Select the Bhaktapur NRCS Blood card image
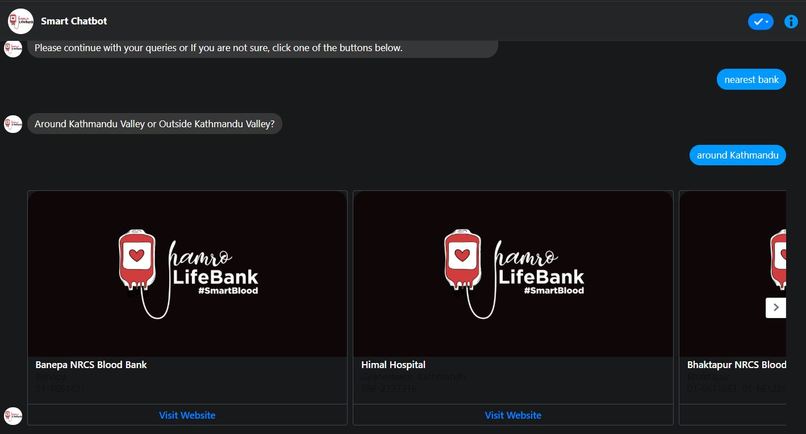Screen dimensions: 806x434 point(733,274)
